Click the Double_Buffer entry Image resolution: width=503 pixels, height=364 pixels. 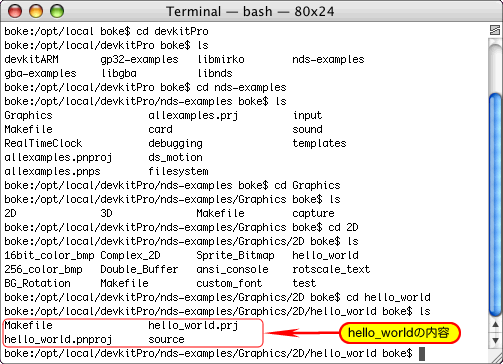tap(139, 269)
